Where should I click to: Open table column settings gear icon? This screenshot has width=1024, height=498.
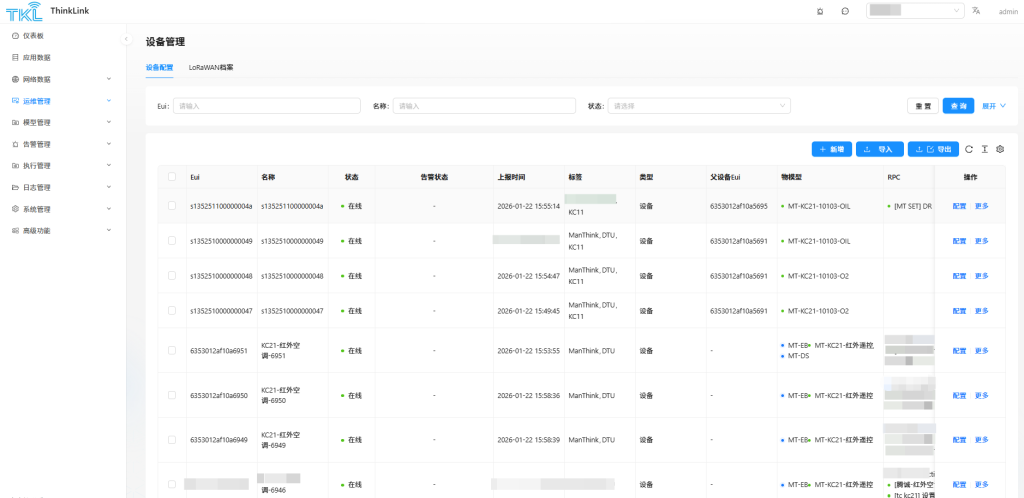[x=1000, y=149]
